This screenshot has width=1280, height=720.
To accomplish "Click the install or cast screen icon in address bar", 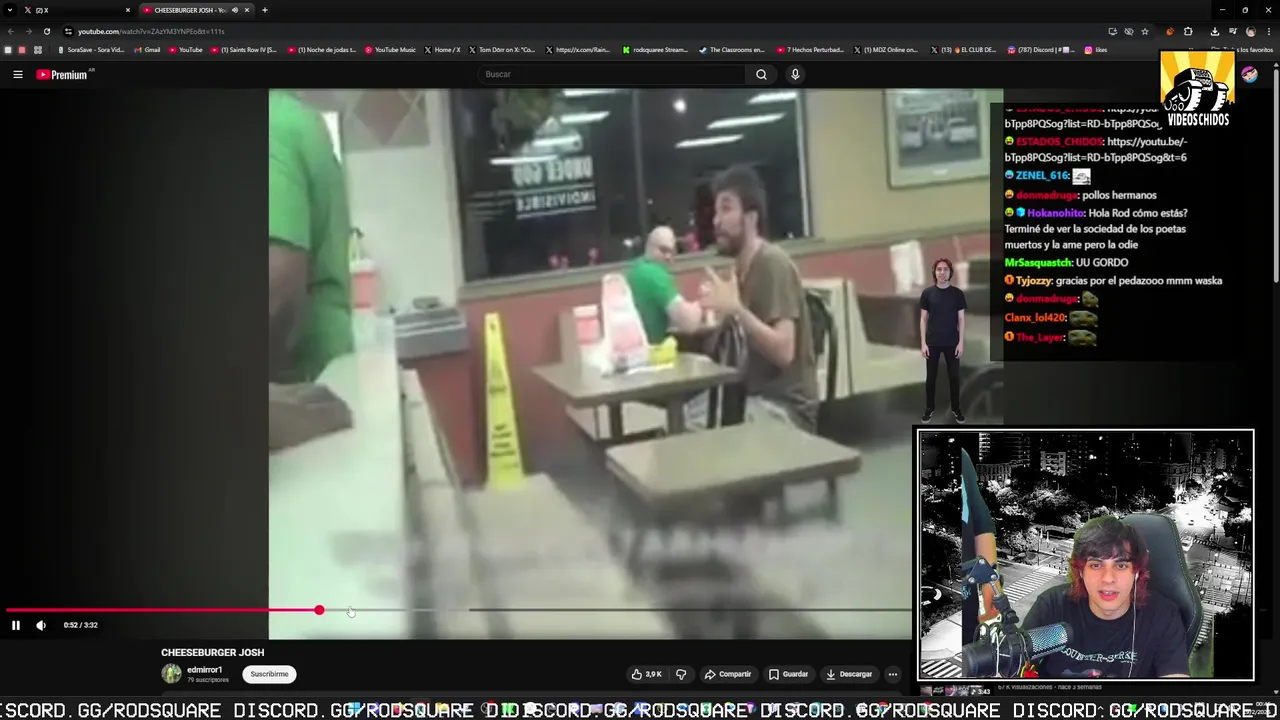I will [x=1112, y=31].
